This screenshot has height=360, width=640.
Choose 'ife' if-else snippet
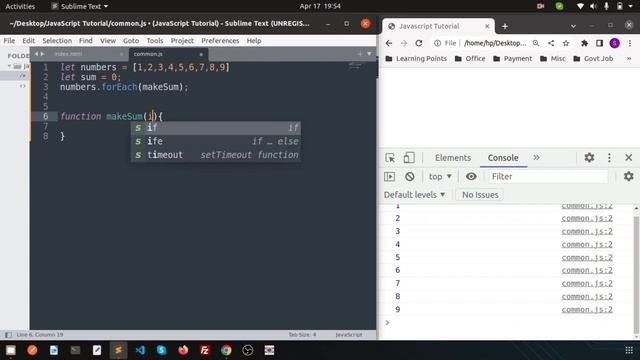(x=216, y=141)
